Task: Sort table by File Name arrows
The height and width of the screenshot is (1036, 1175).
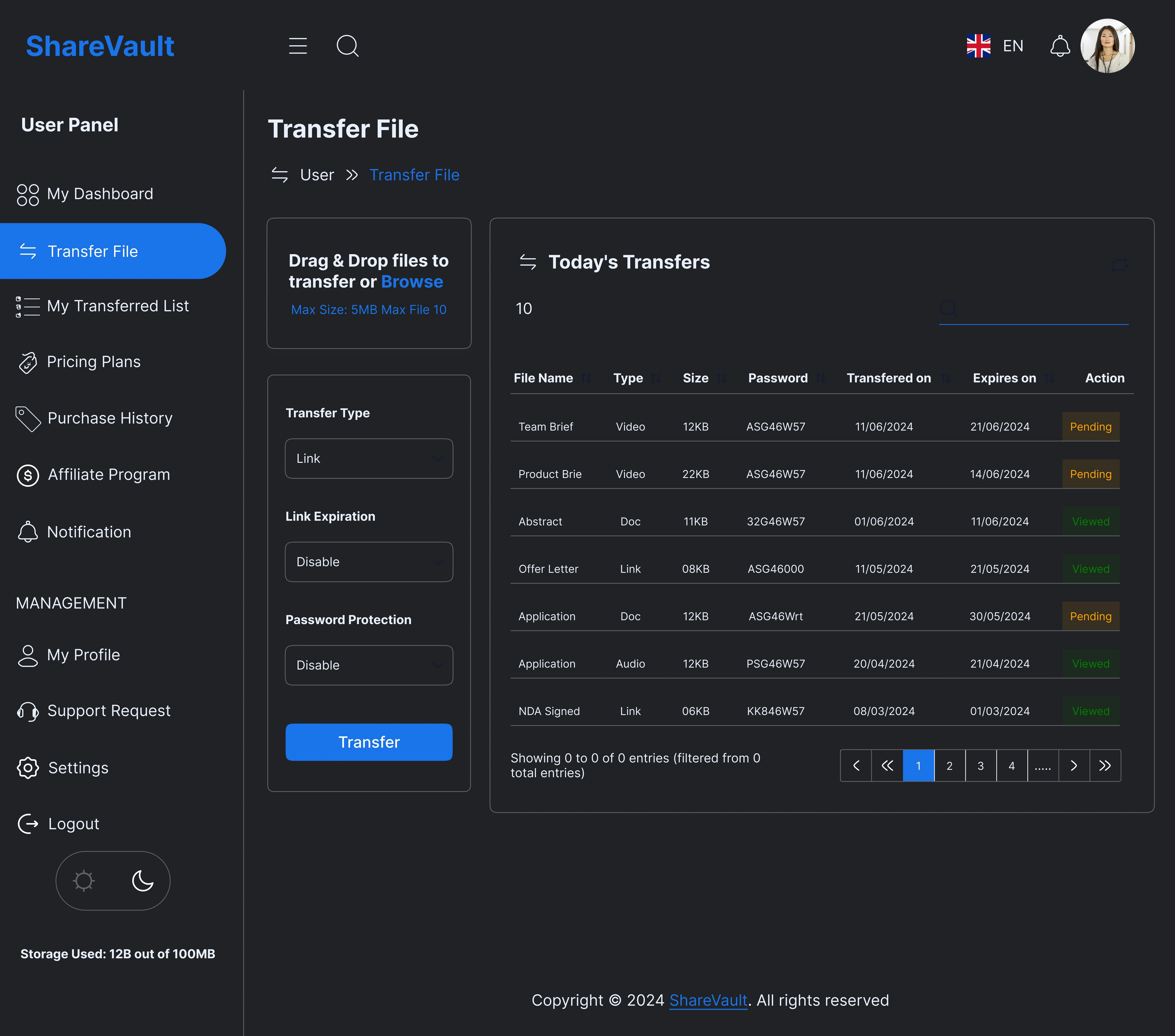Action: (586, 378)
